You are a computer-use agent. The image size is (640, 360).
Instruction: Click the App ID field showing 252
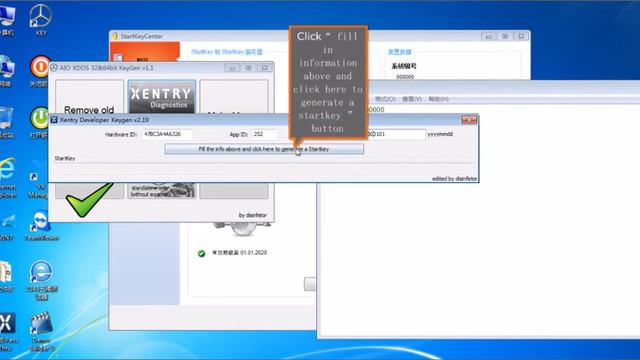click(265, 134)
